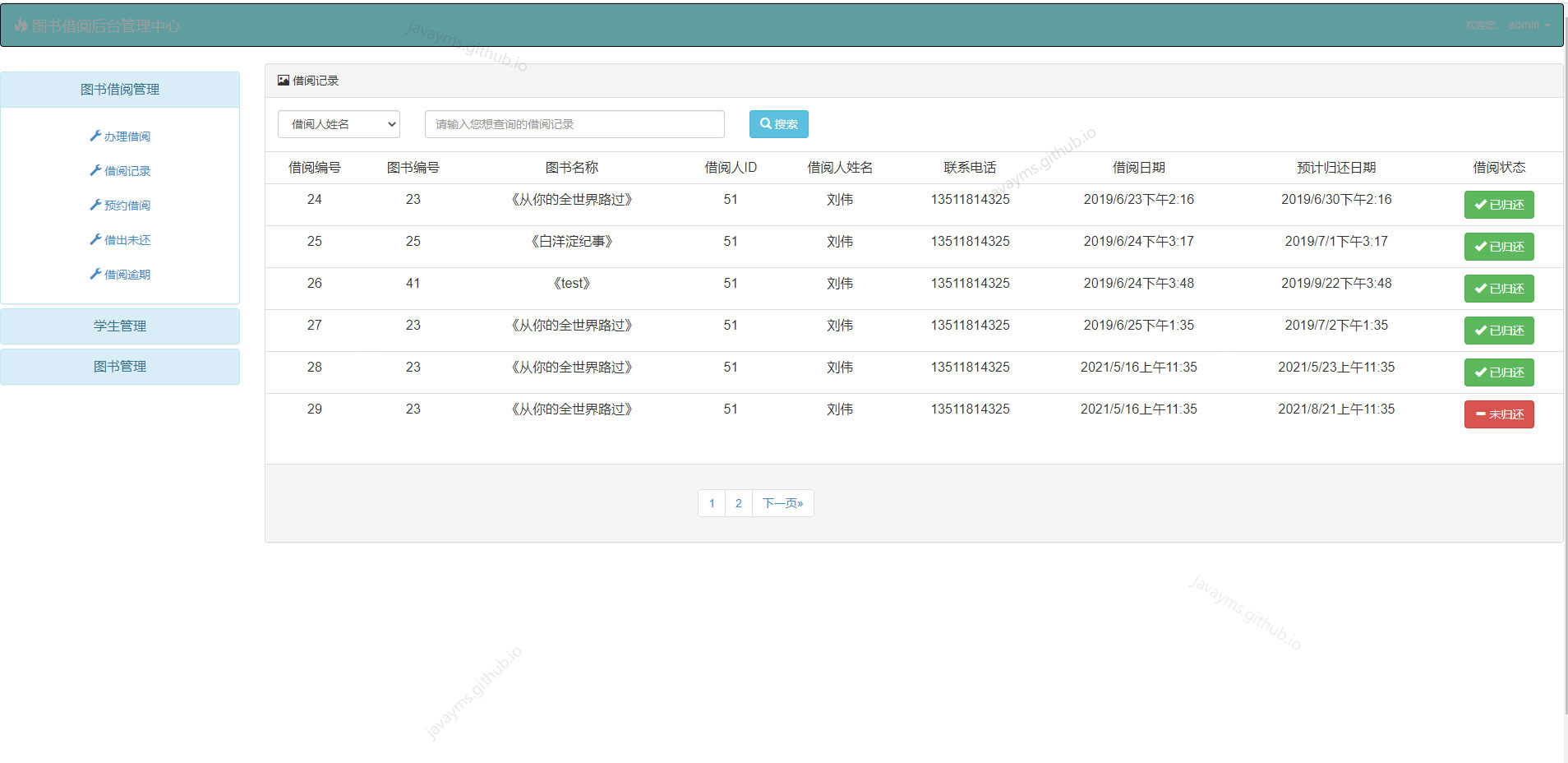Open the 借阅人姓名 search filter dropdown
Viewport: 1568px width, 763px height.
click(338, 123)
